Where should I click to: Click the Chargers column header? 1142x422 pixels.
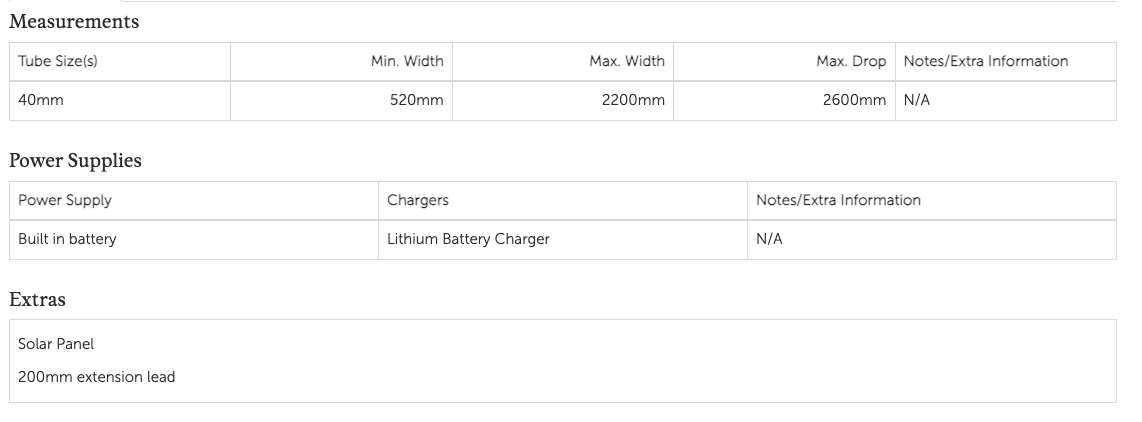tap(418, 200)
